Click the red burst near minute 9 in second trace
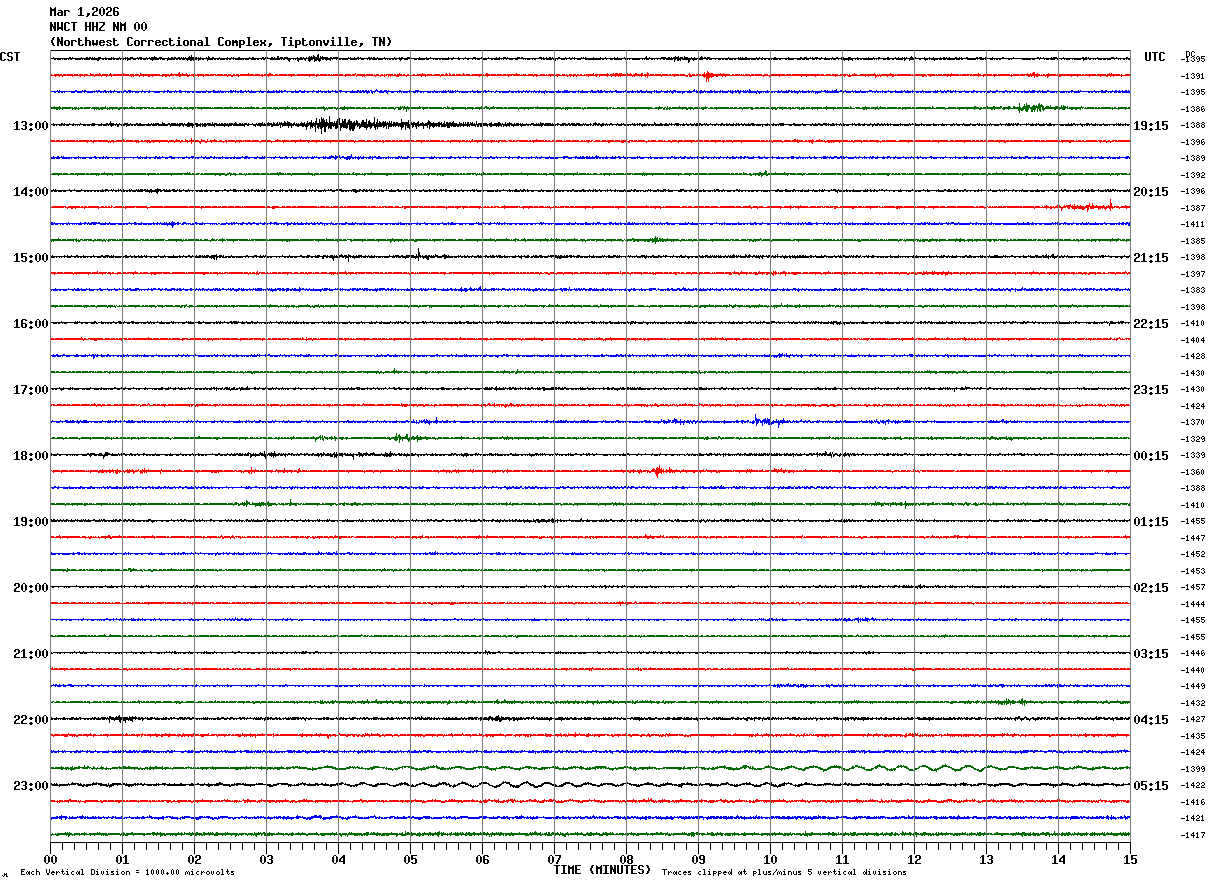1210x886 pixels. click(x=707, y=75)
